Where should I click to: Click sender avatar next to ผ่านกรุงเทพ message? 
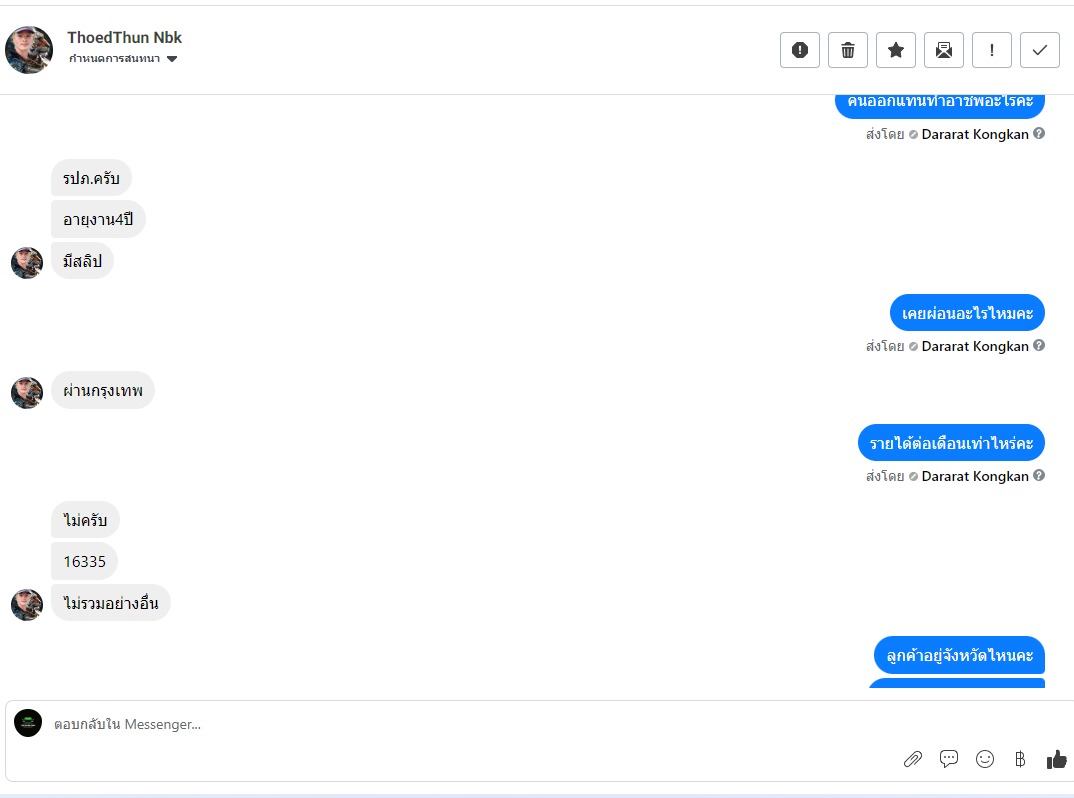pos(27,392)
